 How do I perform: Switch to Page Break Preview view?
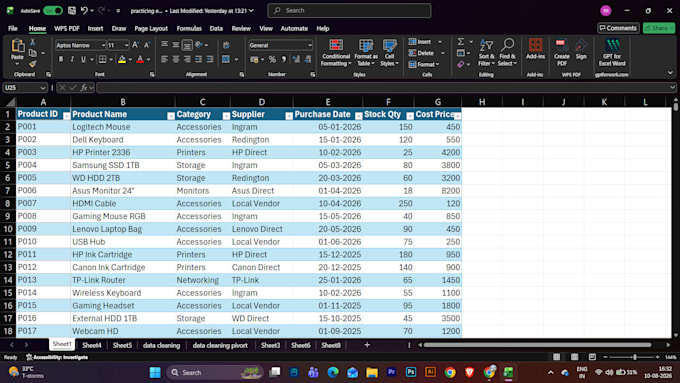[592, 357]
